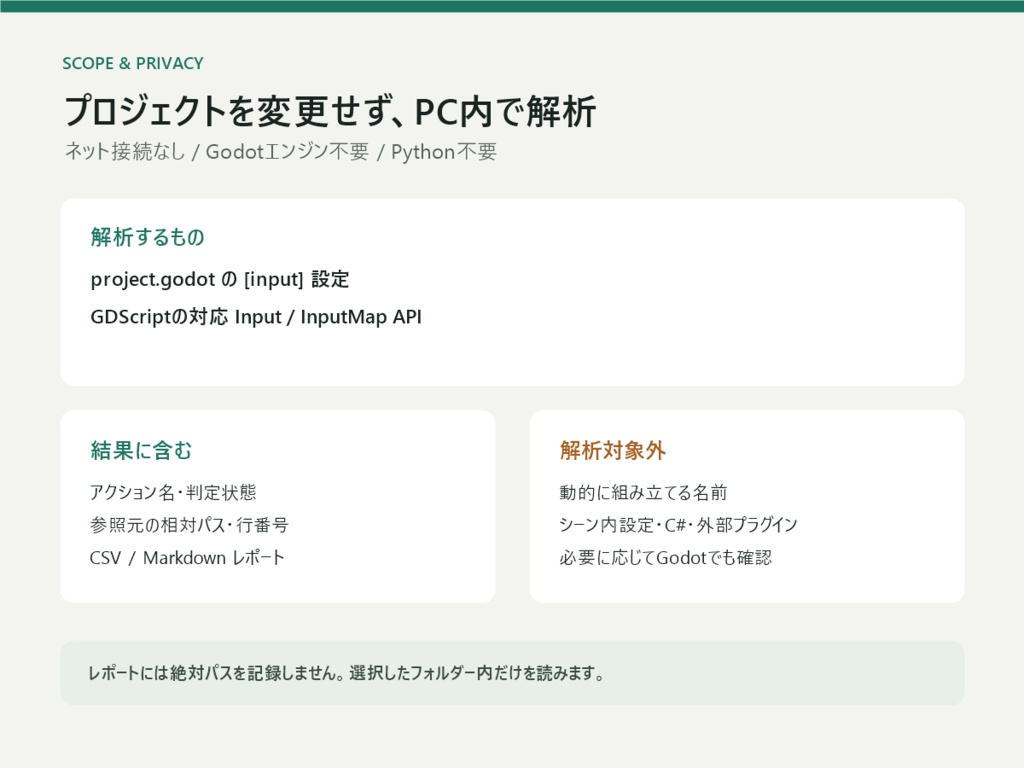Select the line '必要に応じてGodotでも確認'
The image size is (1024, 768).
665,558
